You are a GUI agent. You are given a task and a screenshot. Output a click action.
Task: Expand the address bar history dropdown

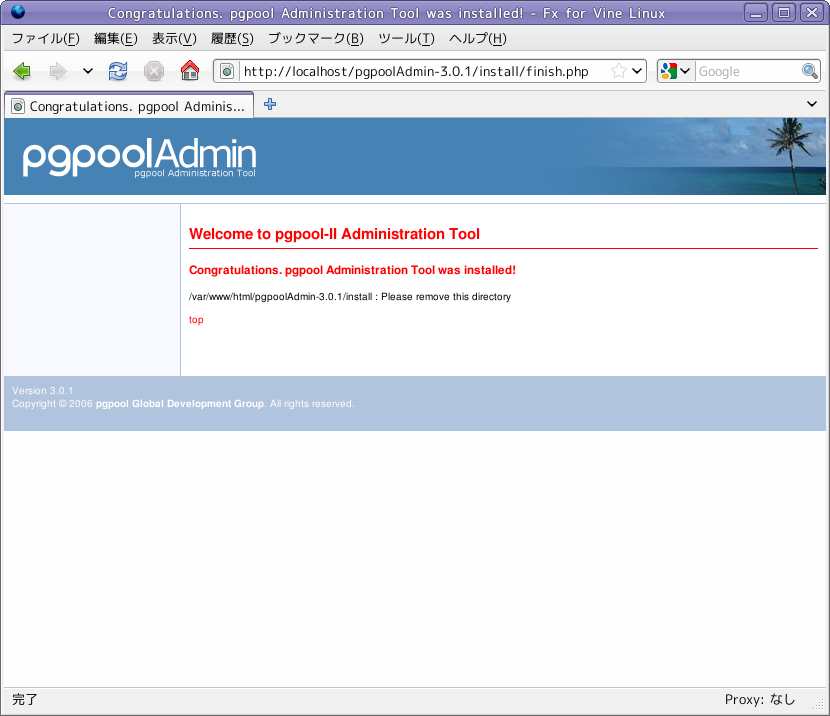[x=637, y=71]
